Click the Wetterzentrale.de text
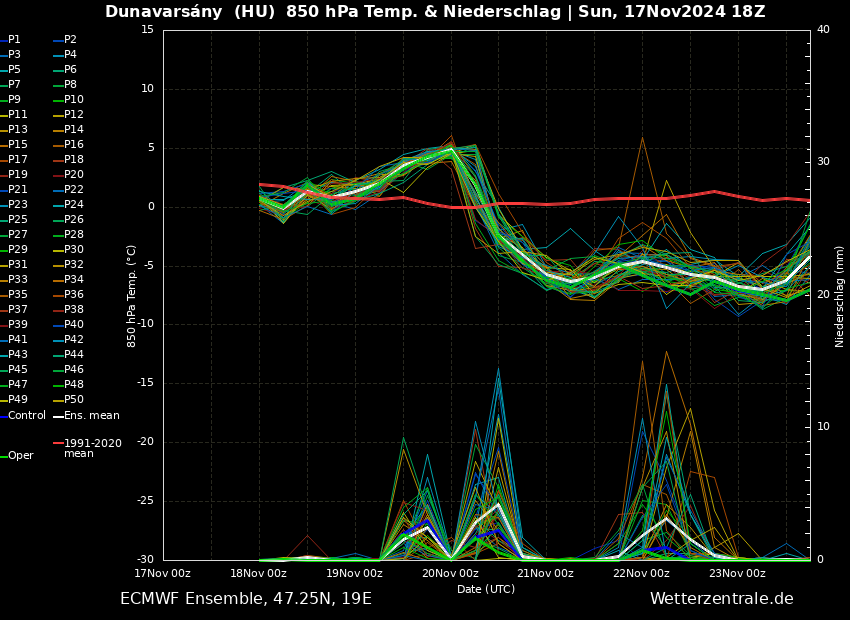This screenshot has height=620, width=850. 721,599
